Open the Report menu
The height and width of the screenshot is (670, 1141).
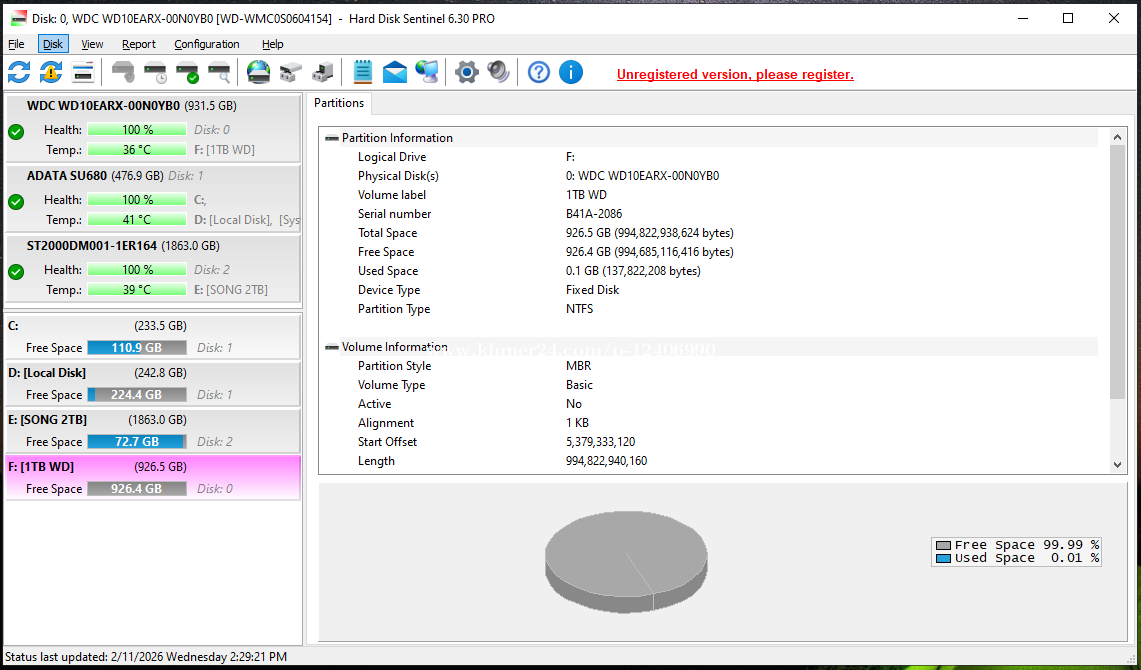tap(139, 44)
